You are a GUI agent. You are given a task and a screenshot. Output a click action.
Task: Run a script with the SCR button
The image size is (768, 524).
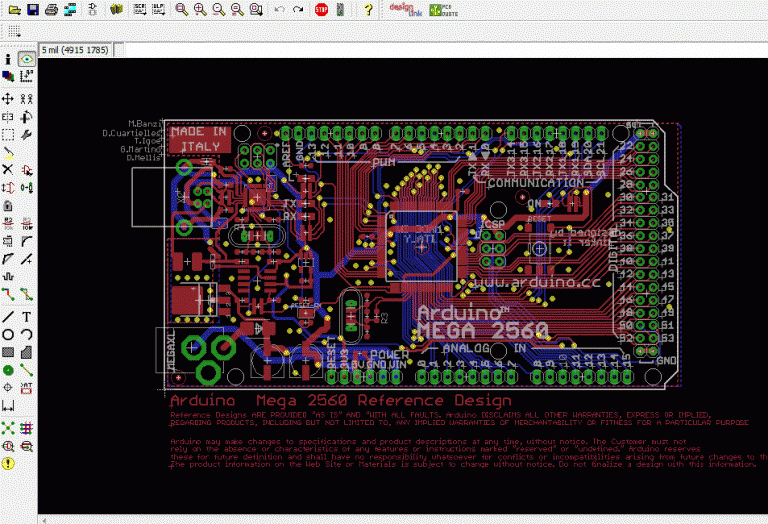[140, 9]
